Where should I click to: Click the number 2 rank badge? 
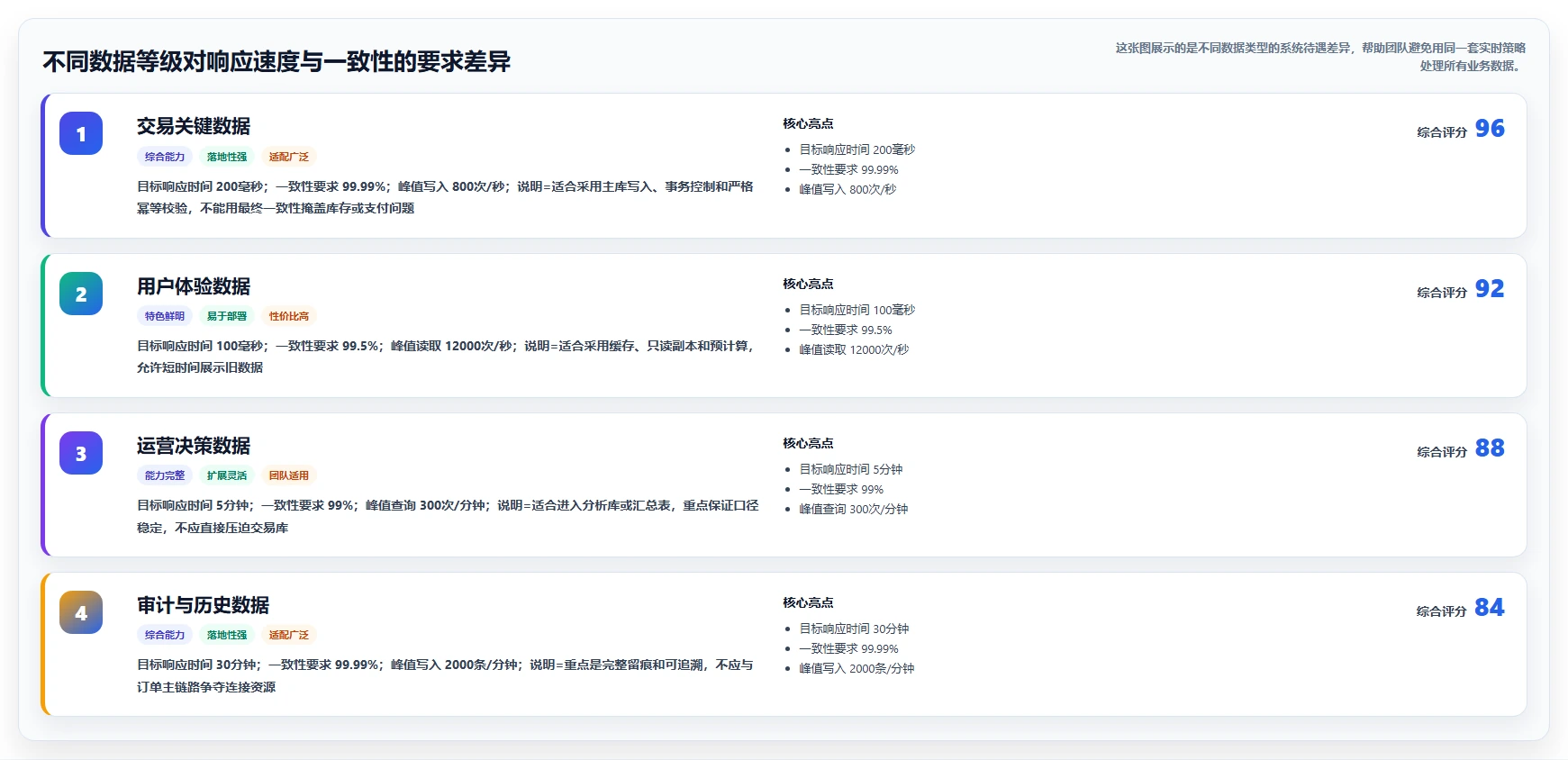click(81, 294)
